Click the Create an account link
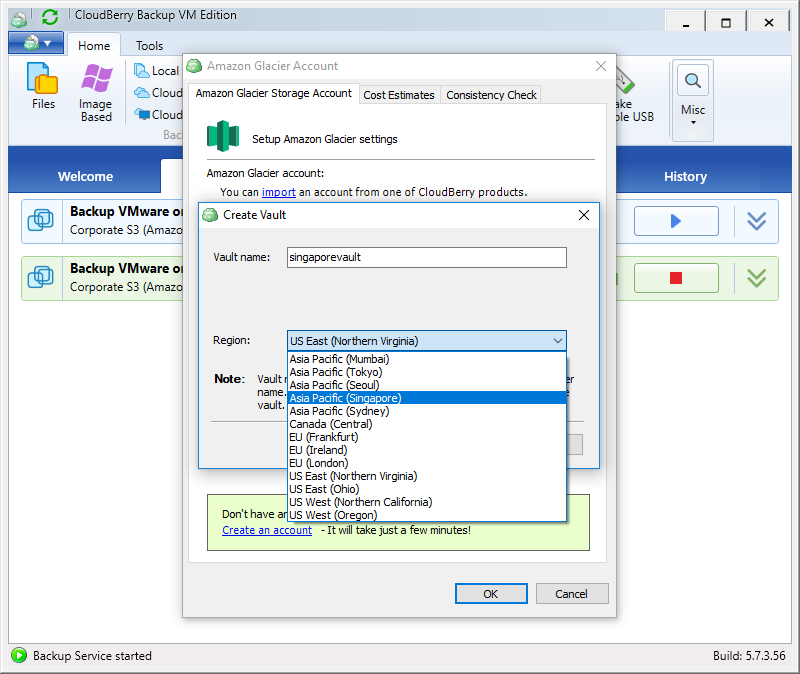 pyautogui.click(x=267, y=530)
